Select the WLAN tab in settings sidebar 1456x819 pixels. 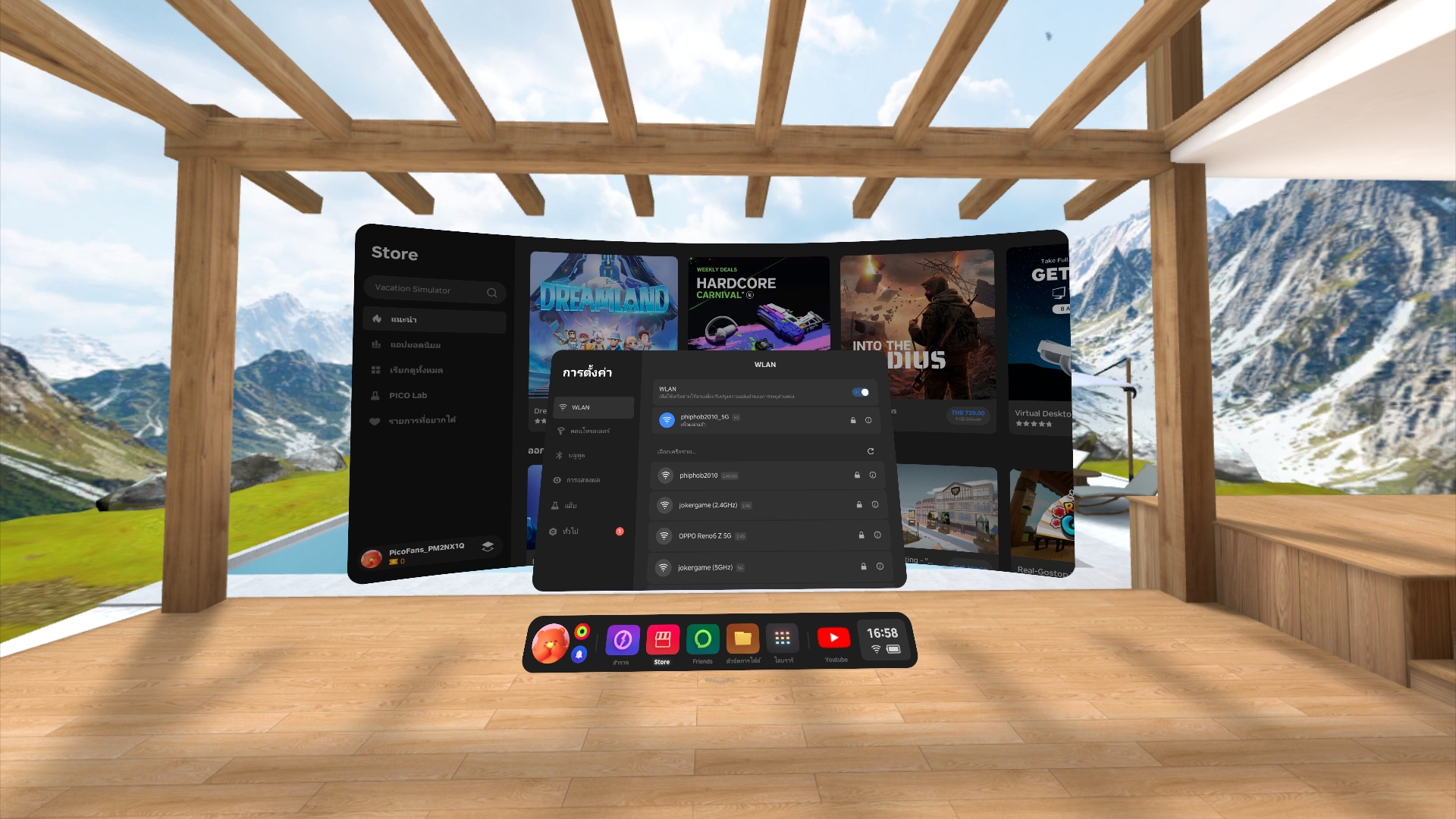[594, 407]
